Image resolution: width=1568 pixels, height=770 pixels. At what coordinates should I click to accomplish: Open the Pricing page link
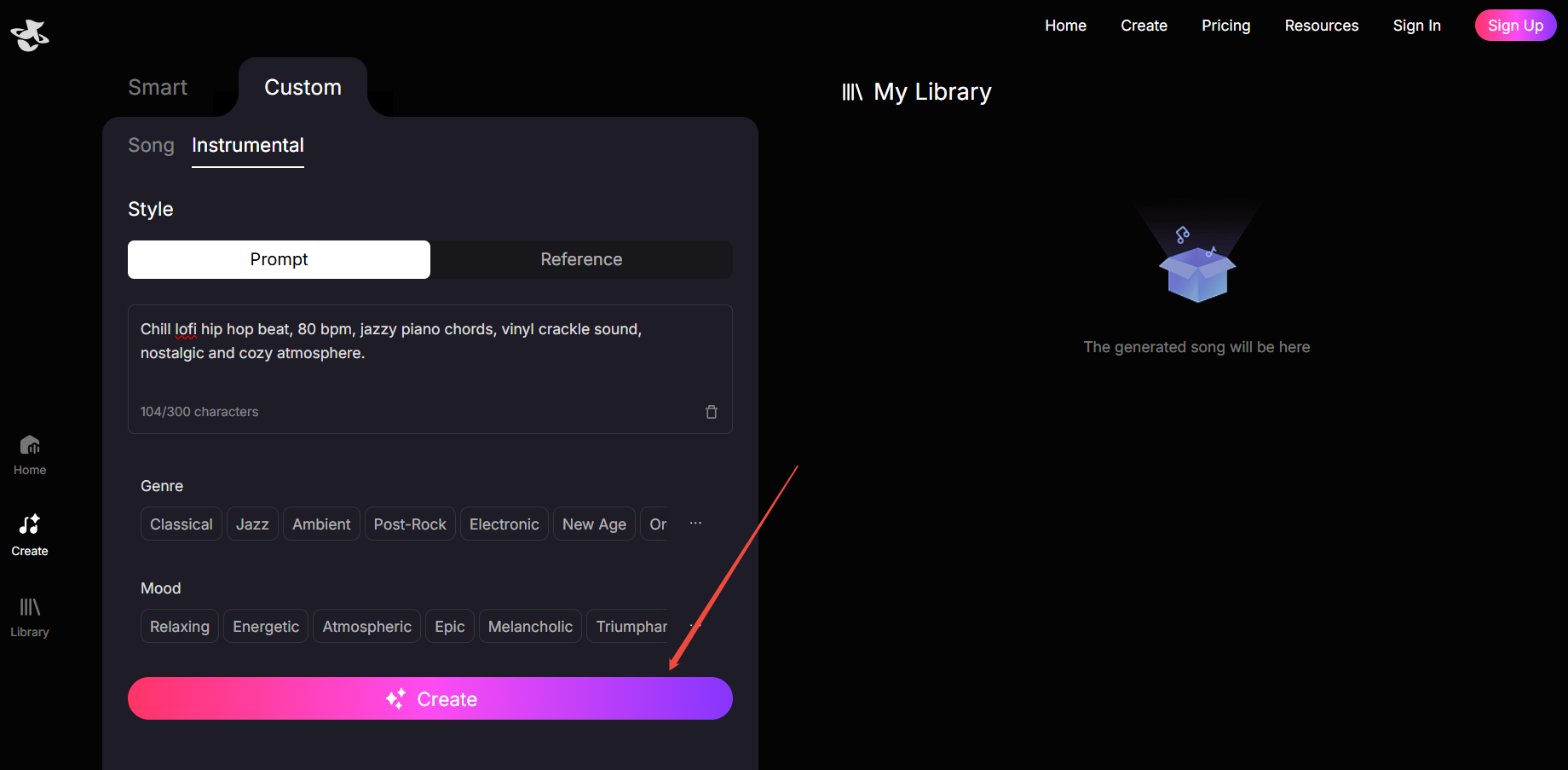1225,26
